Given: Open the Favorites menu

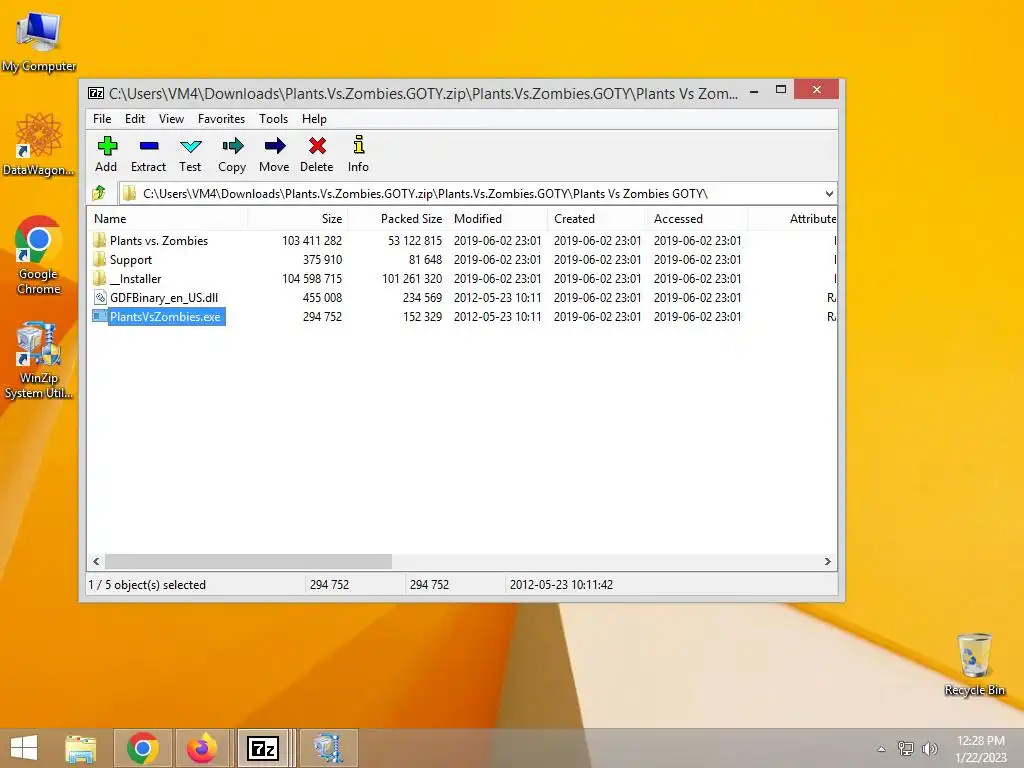Looking at the screenshot, I should point(221,119).
